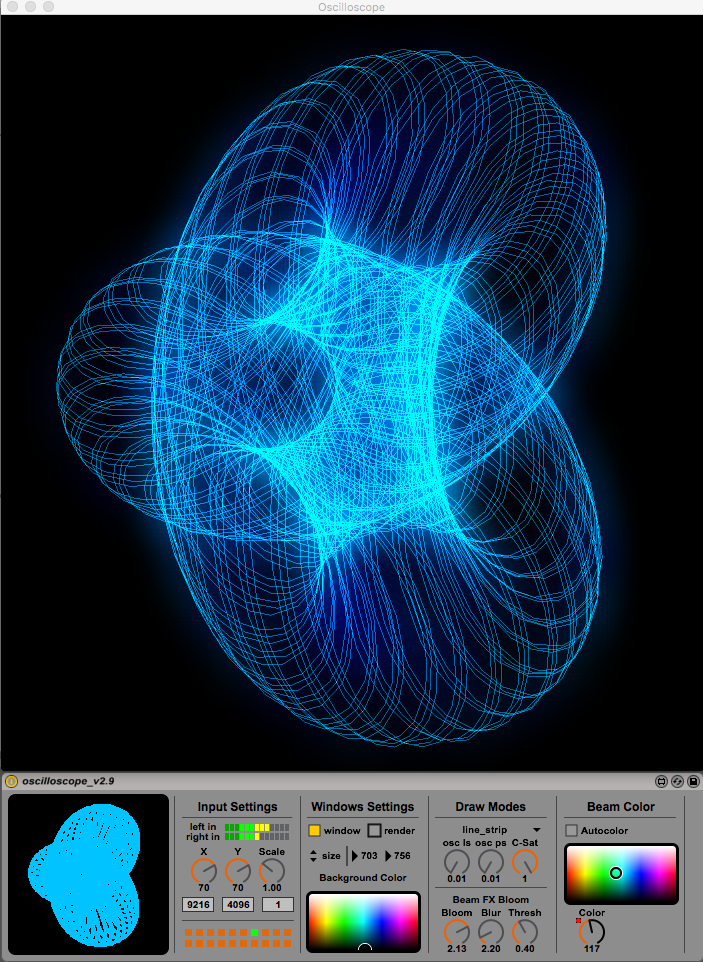Pick a color in Beam Color picker

[x=621, y=873]
